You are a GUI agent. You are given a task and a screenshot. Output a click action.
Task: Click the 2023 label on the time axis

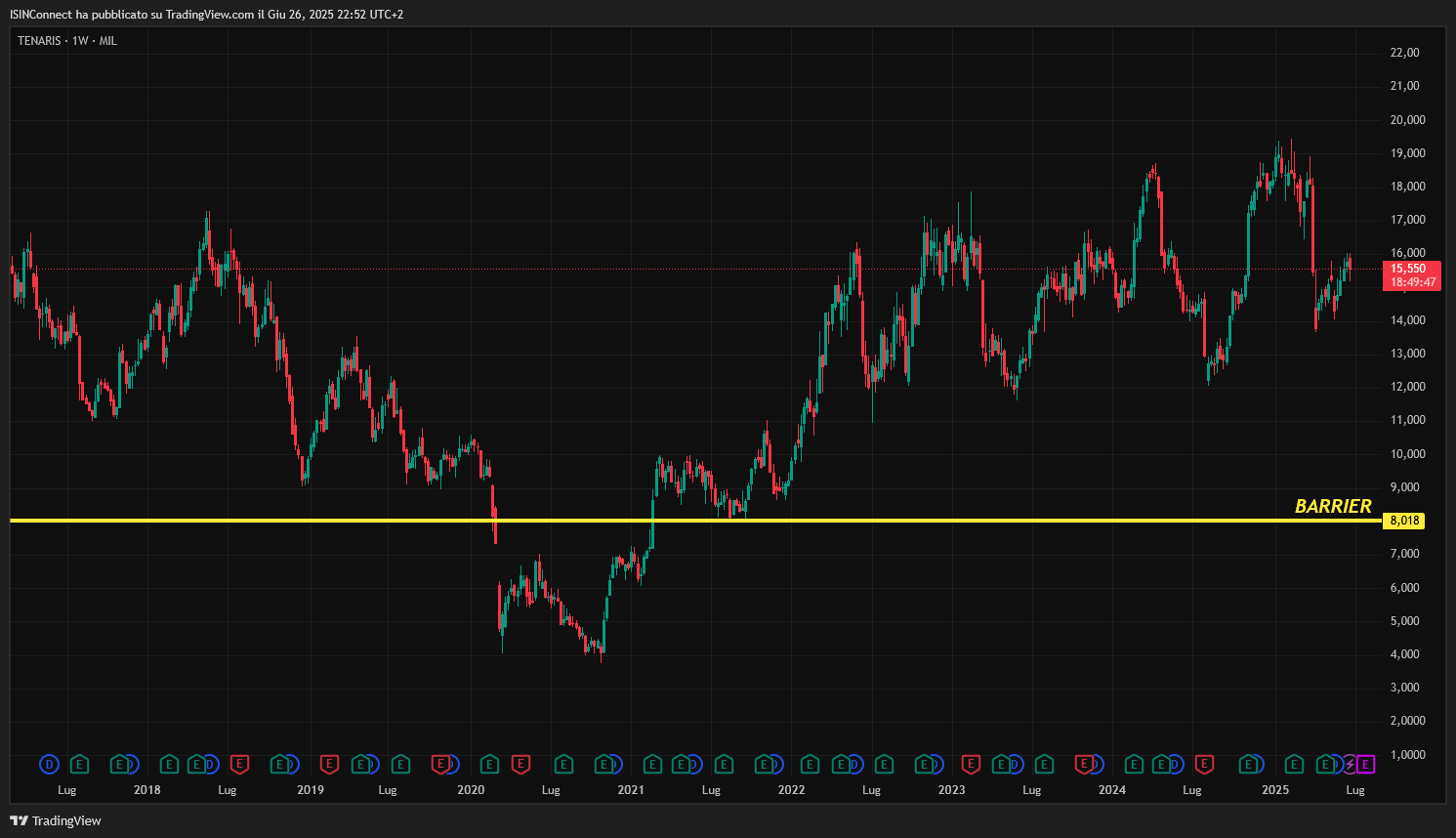[x=951, y=790]
